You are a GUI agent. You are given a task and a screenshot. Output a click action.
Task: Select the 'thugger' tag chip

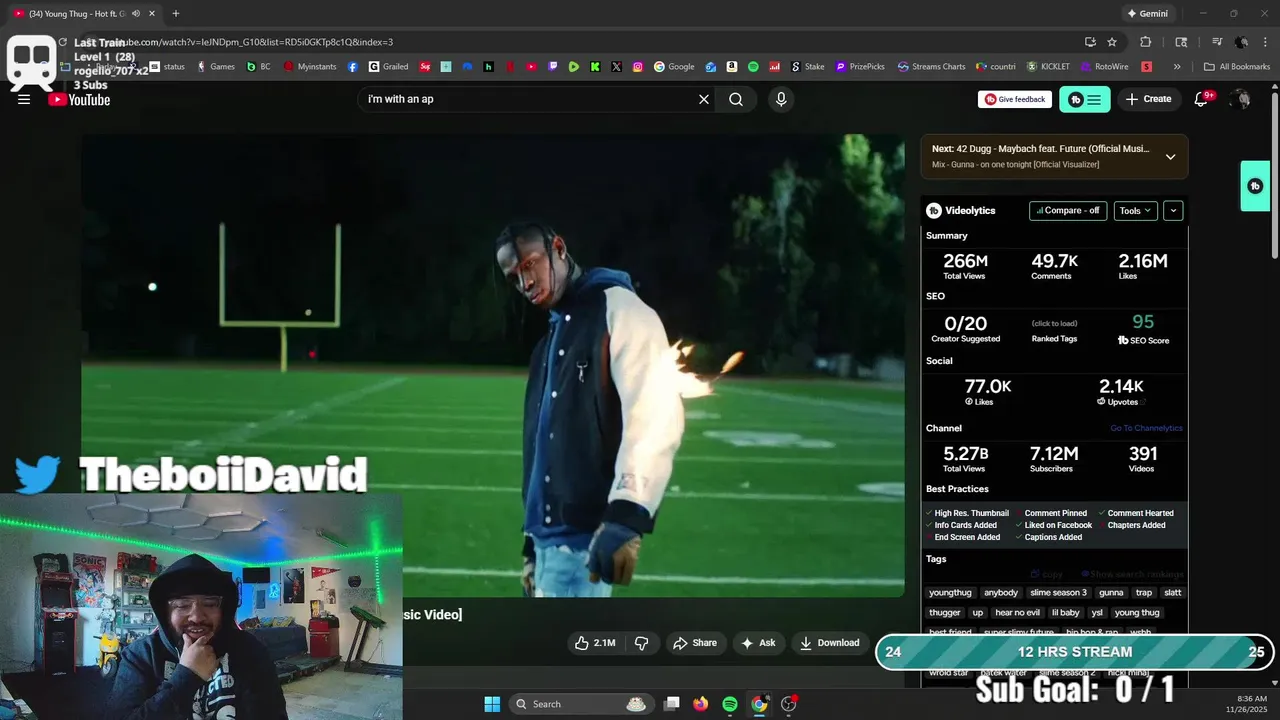944,613
